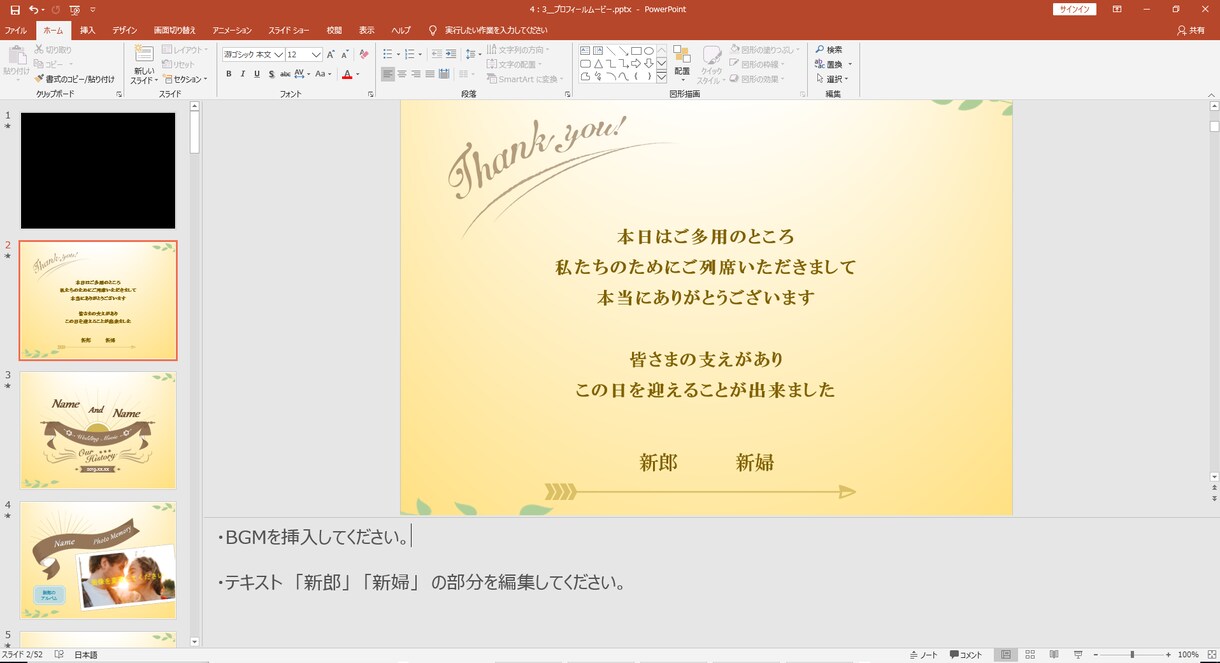Toggle the コメント comments pane
Screen dimensions: 1220x663
pos(966,655)
